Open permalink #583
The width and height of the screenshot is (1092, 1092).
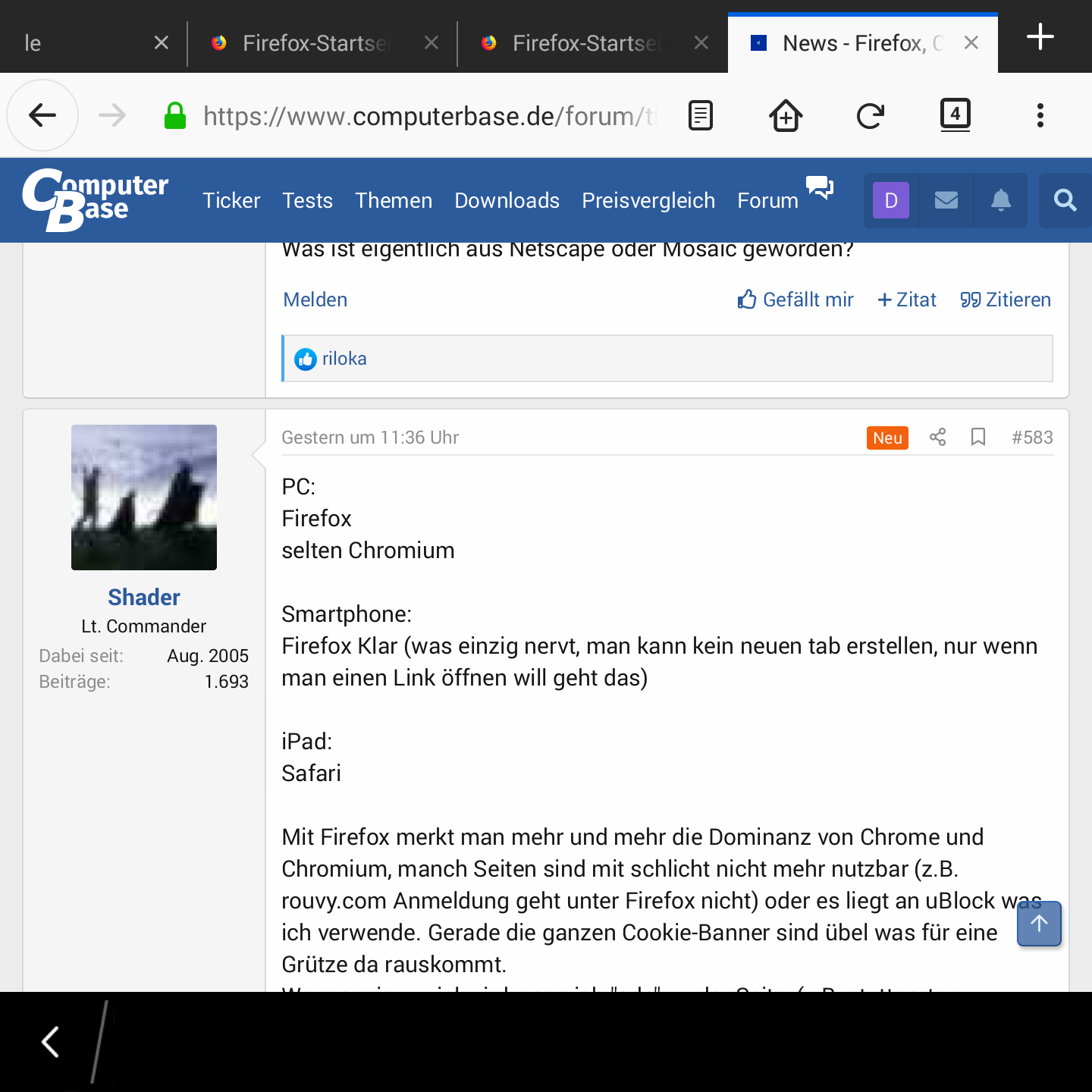click(x=1032, y=438)
